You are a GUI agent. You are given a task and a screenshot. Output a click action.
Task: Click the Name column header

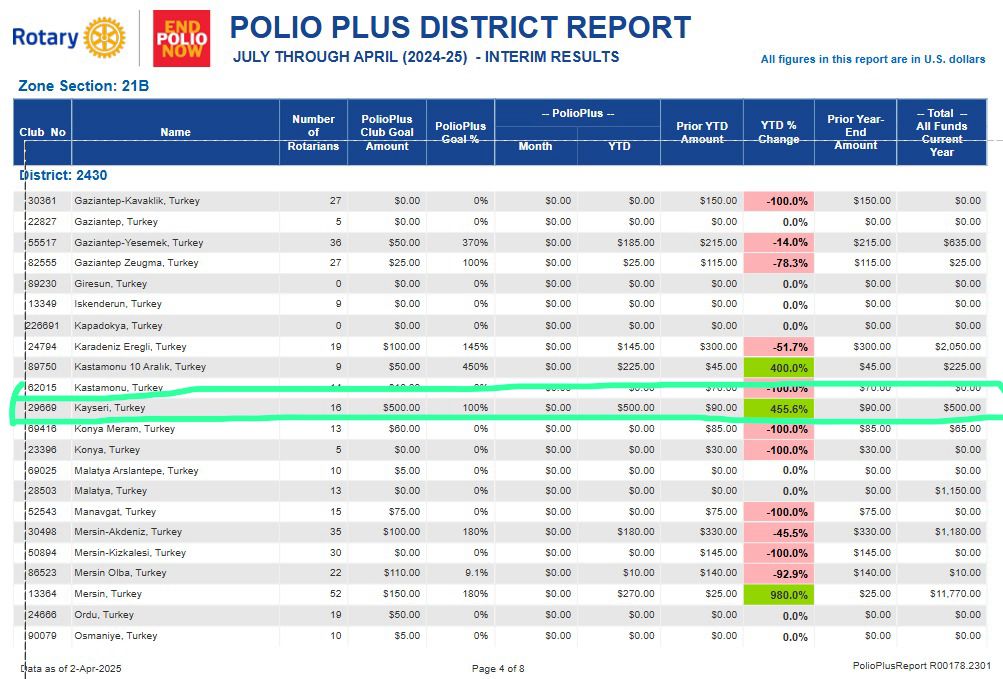[x=175, y=132]
